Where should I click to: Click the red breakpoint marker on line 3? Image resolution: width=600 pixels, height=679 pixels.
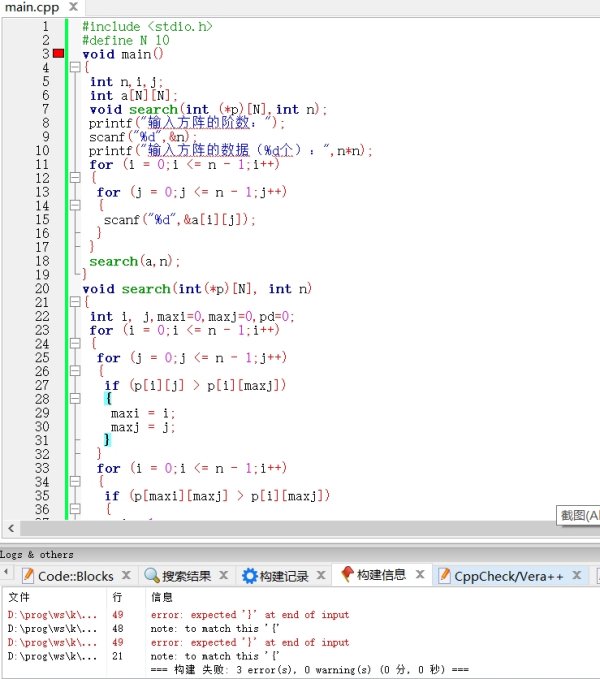click(x=59, y=54)
